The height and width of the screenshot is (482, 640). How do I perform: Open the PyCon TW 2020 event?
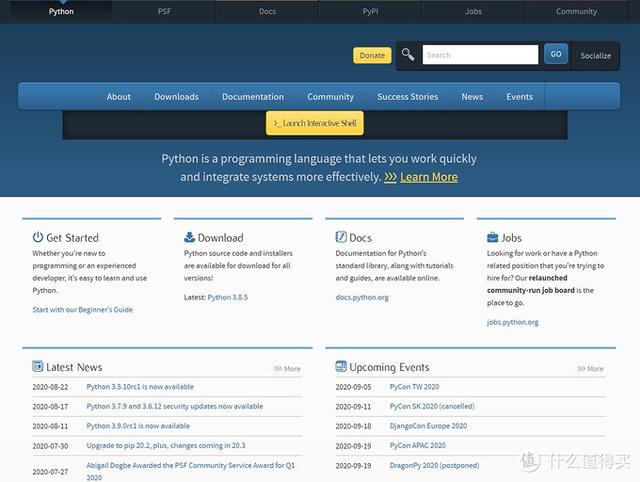[x=414, y=386]
